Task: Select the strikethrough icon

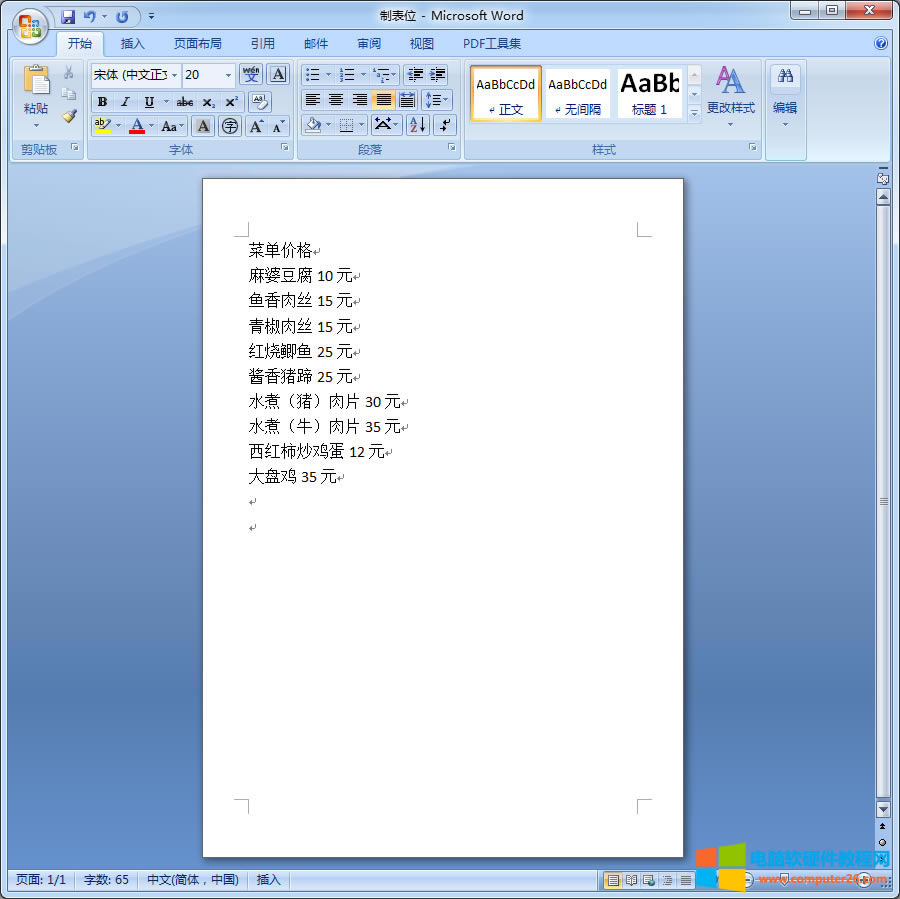Action: coord(184,101)
